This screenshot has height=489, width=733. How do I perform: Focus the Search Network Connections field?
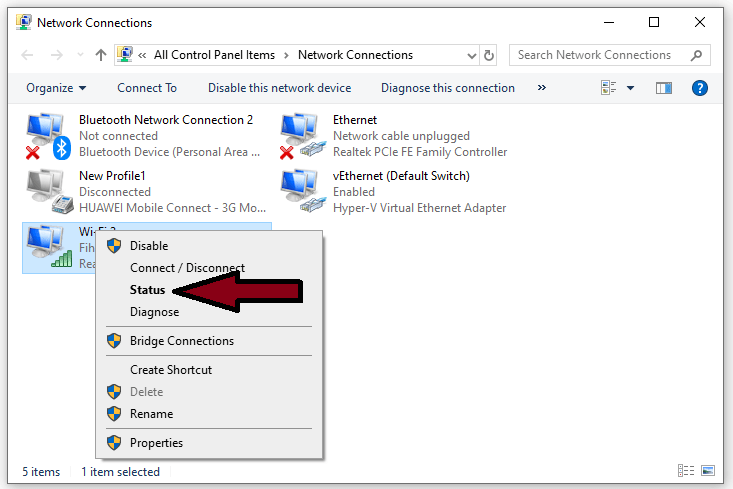[610, 55]
